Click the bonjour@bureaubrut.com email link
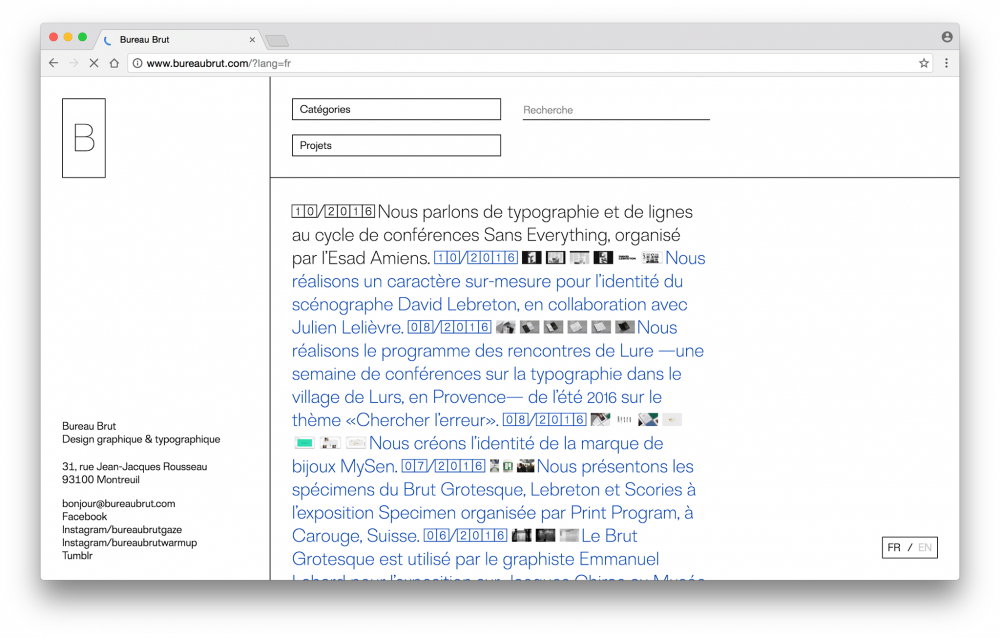Viewport: 1000px width, 638px height. (x=118, y=504)
